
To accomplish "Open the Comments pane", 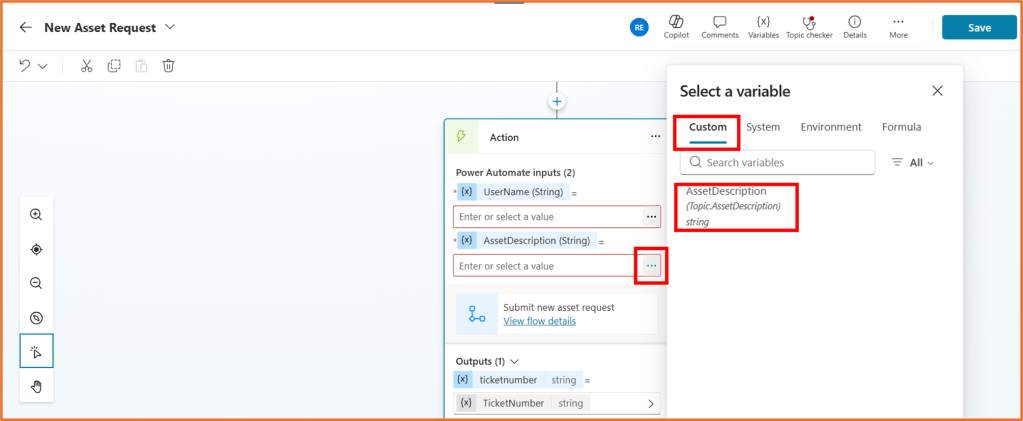I will tap(720, 27).
